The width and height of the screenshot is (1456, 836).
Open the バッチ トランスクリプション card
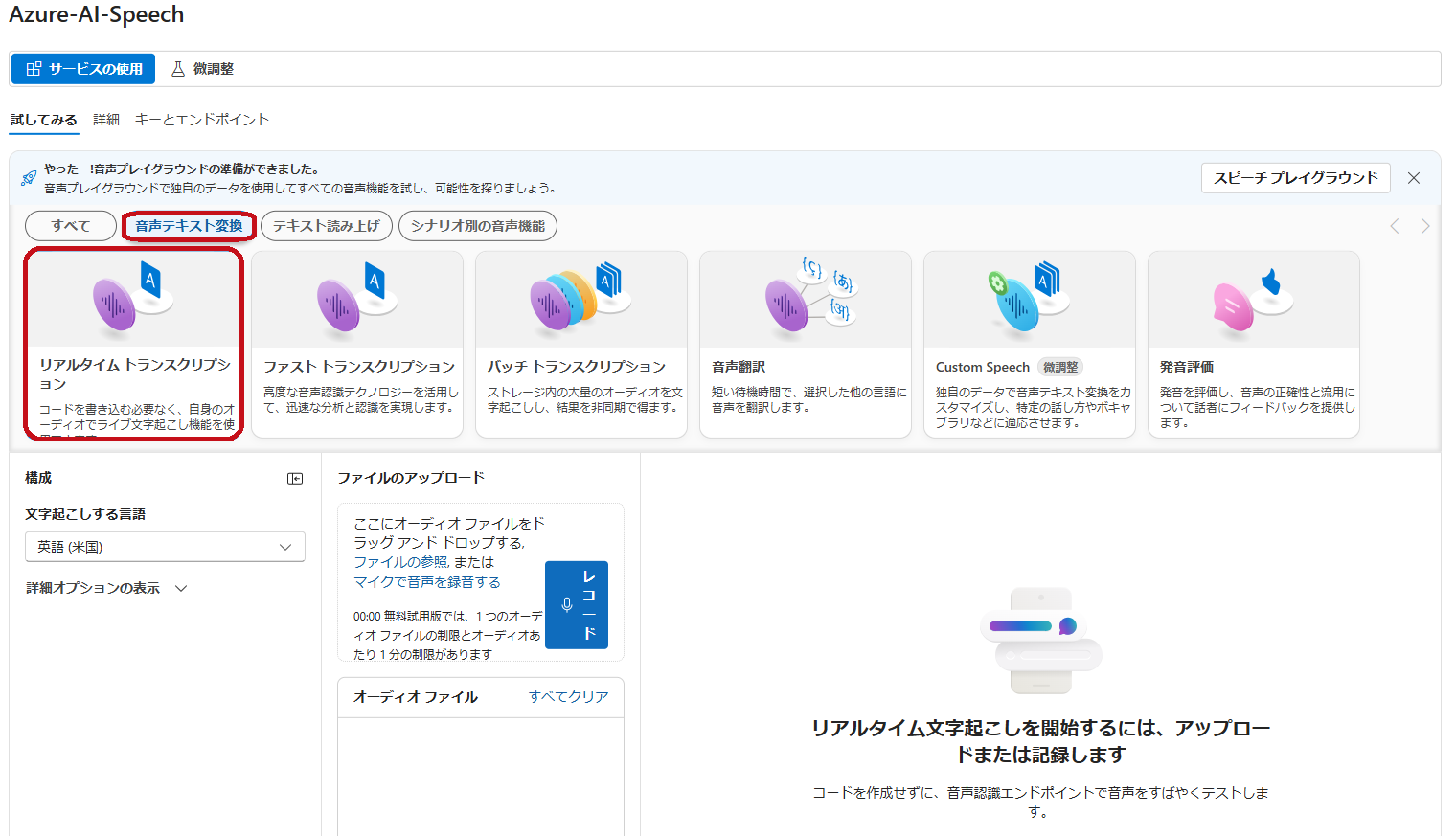click(581, 345)
